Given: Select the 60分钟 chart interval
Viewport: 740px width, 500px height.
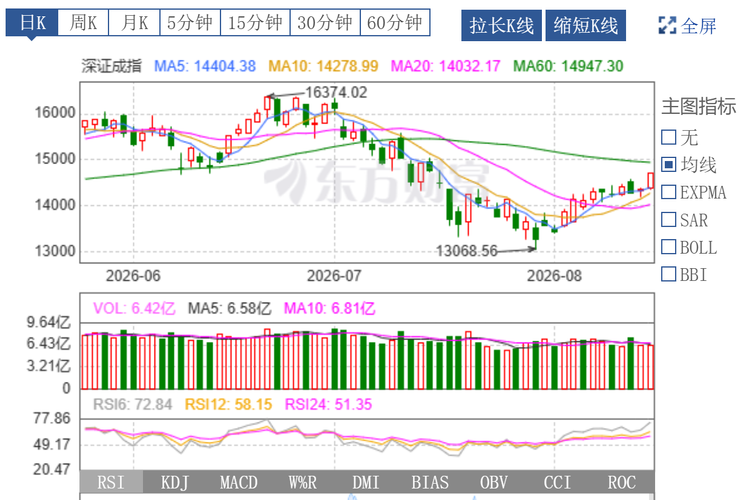Looking at the screenshot, I should (395, 22).
